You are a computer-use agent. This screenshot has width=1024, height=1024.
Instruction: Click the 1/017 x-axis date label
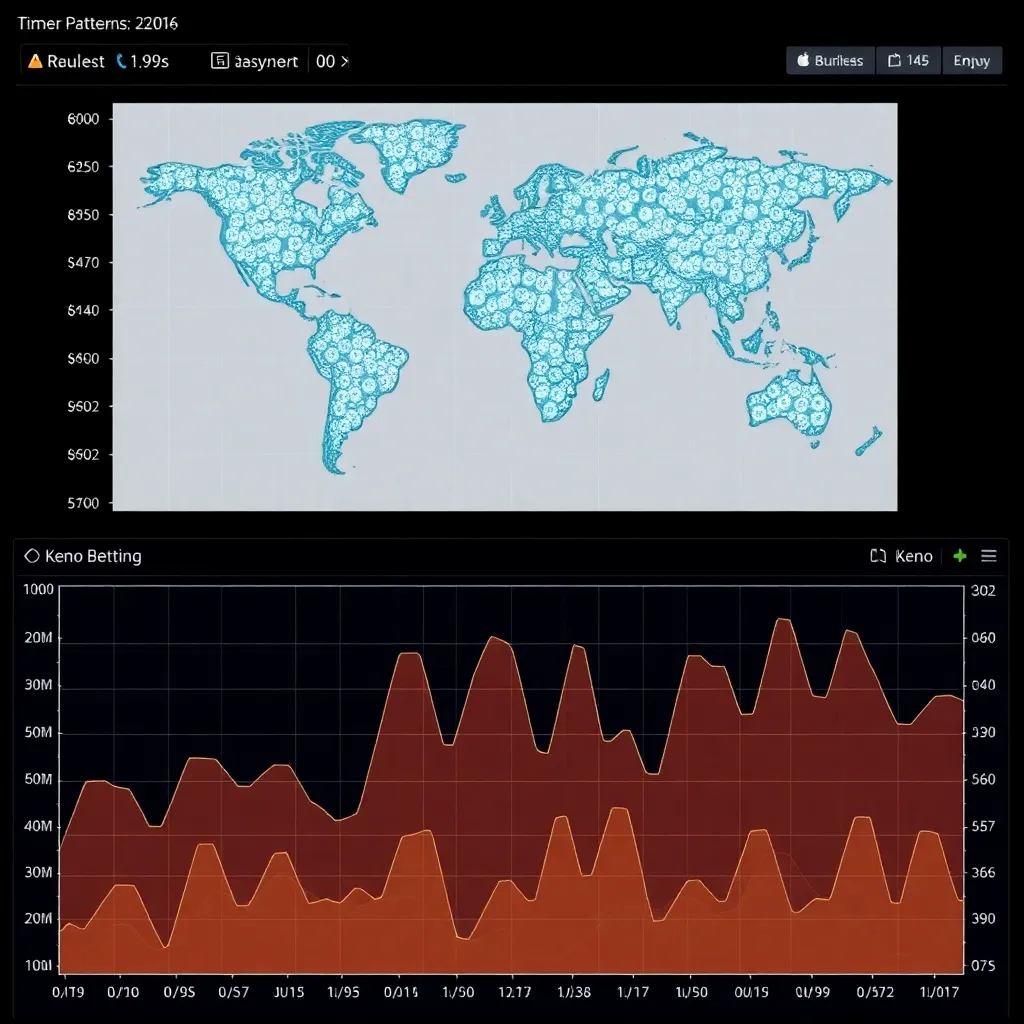coord(939,991)
